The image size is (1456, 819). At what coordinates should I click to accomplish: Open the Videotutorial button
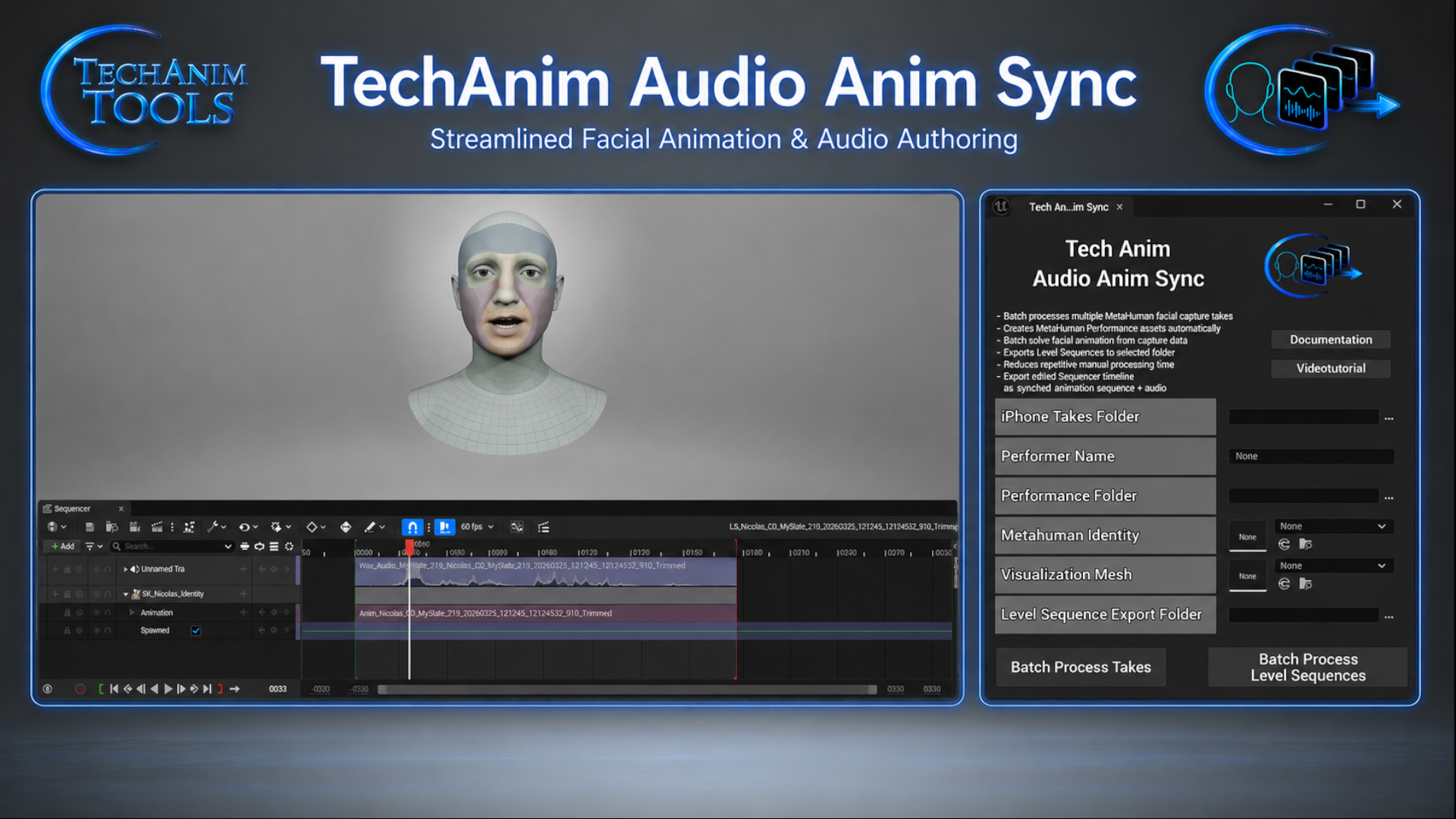[1331, 368]
